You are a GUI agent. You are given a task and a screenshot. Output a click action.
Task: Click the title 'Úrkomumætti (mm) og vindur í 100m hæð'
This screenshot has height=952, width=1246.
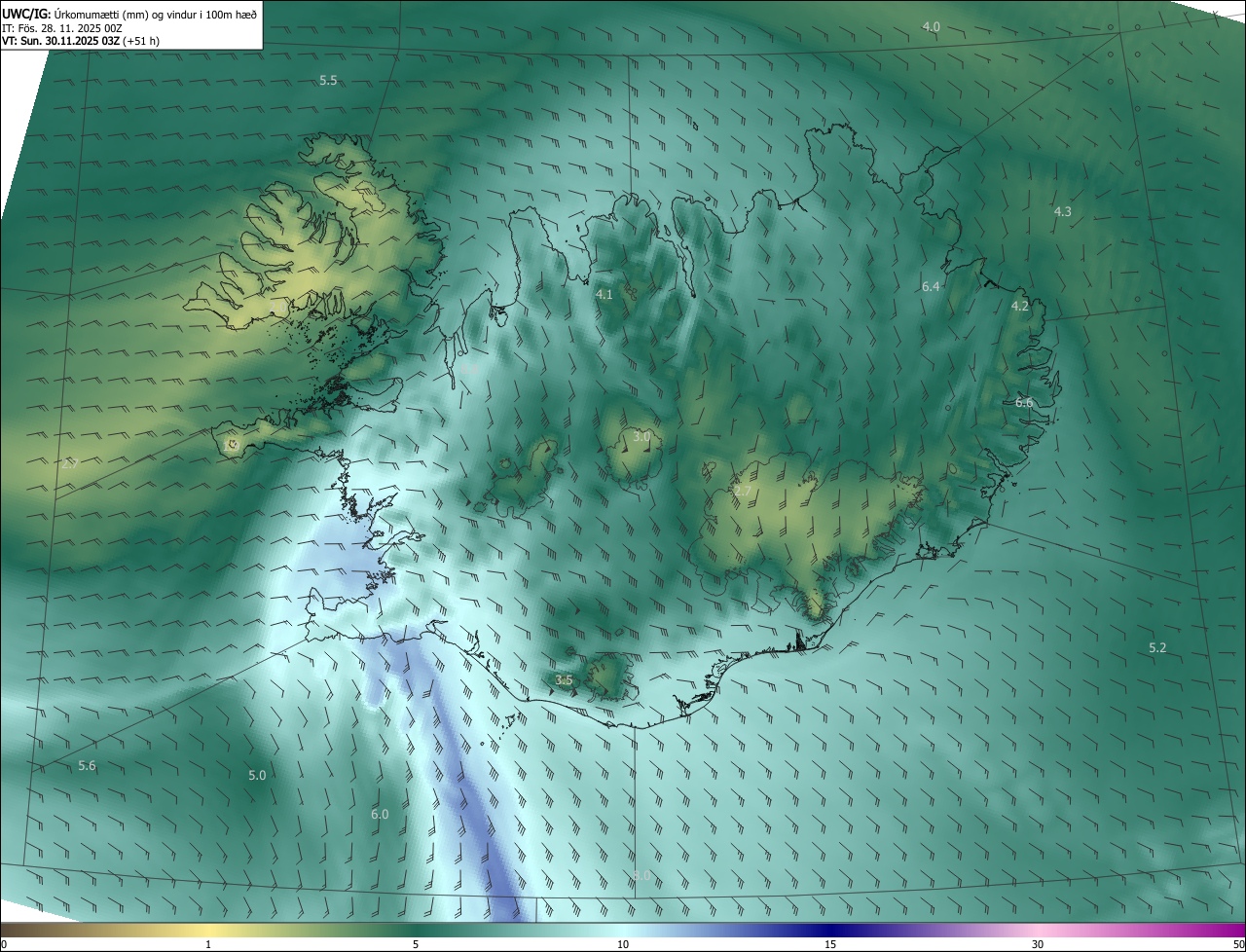(x=155, y=14)
